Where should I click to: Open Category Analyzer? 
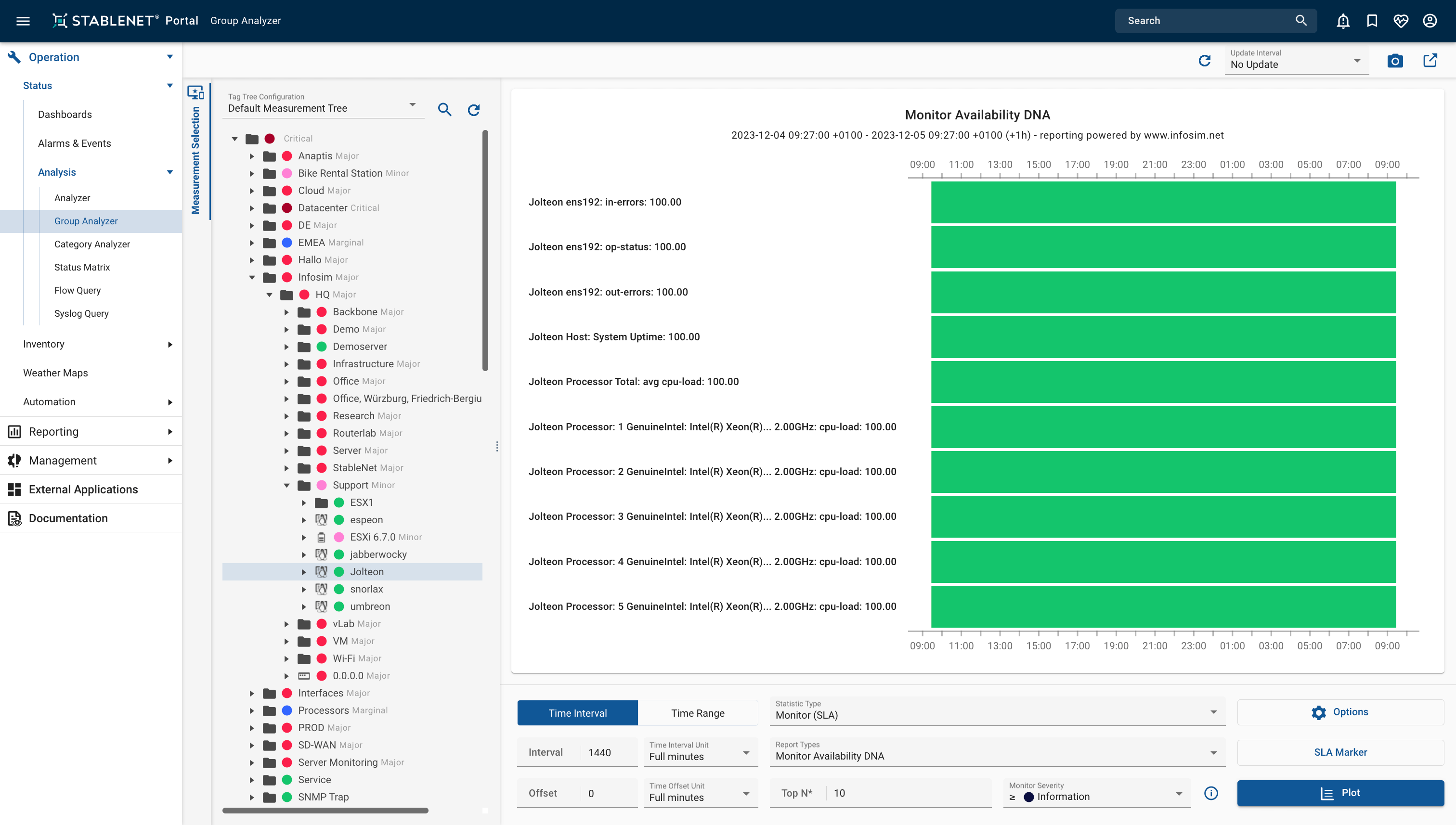(x=92, y=244)
